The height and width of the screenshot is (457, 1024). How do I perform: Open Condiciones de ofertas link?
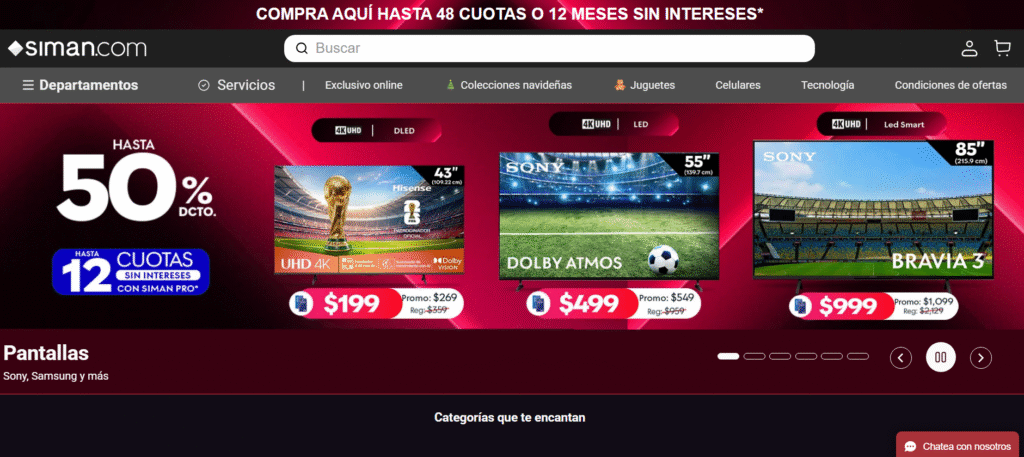pyautogui.click(x=951, y=86)
